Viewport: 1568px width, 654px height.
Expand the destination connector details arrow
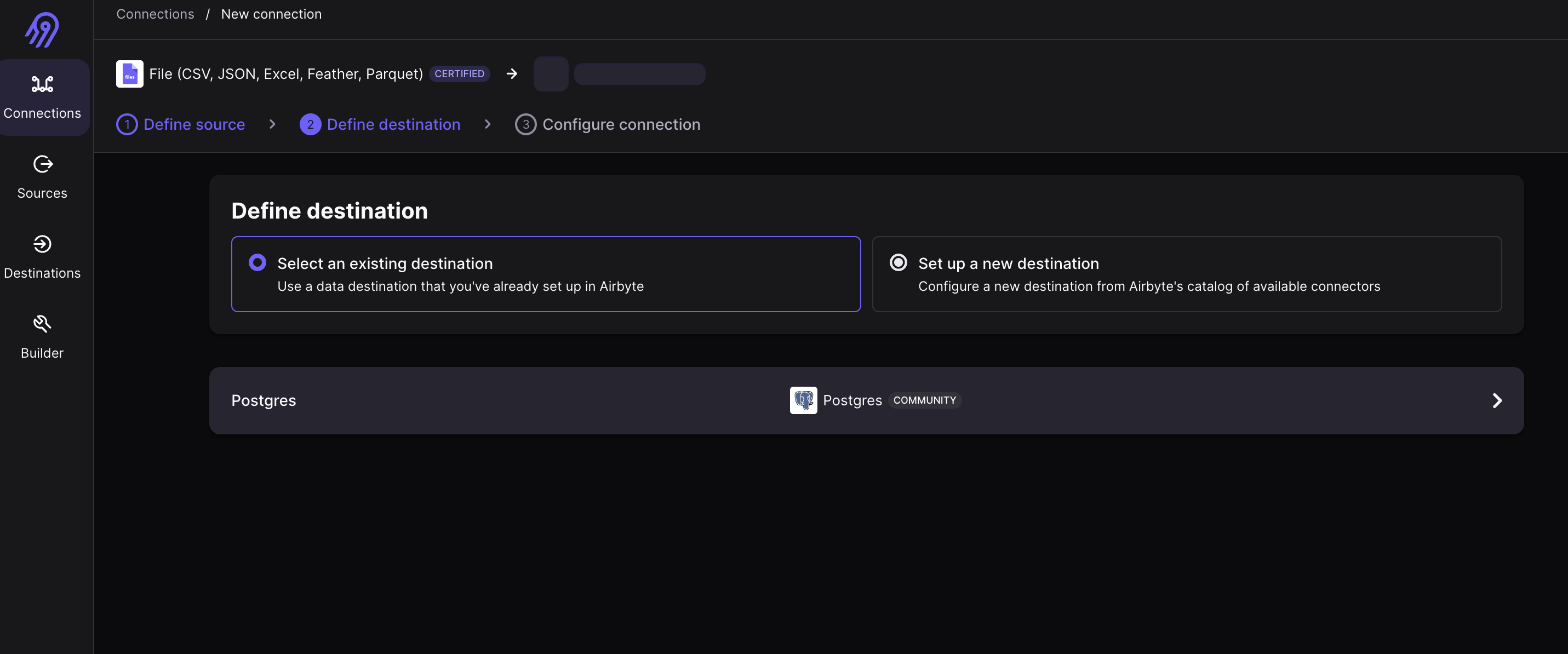(1496, 400)
